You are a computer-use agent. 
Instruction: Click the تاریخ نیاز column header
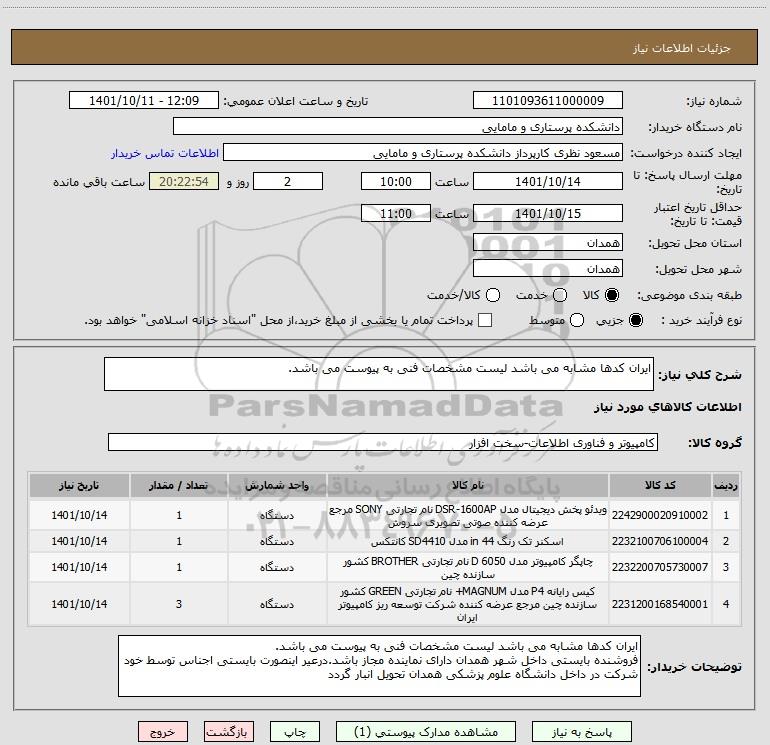pos(79,485)
